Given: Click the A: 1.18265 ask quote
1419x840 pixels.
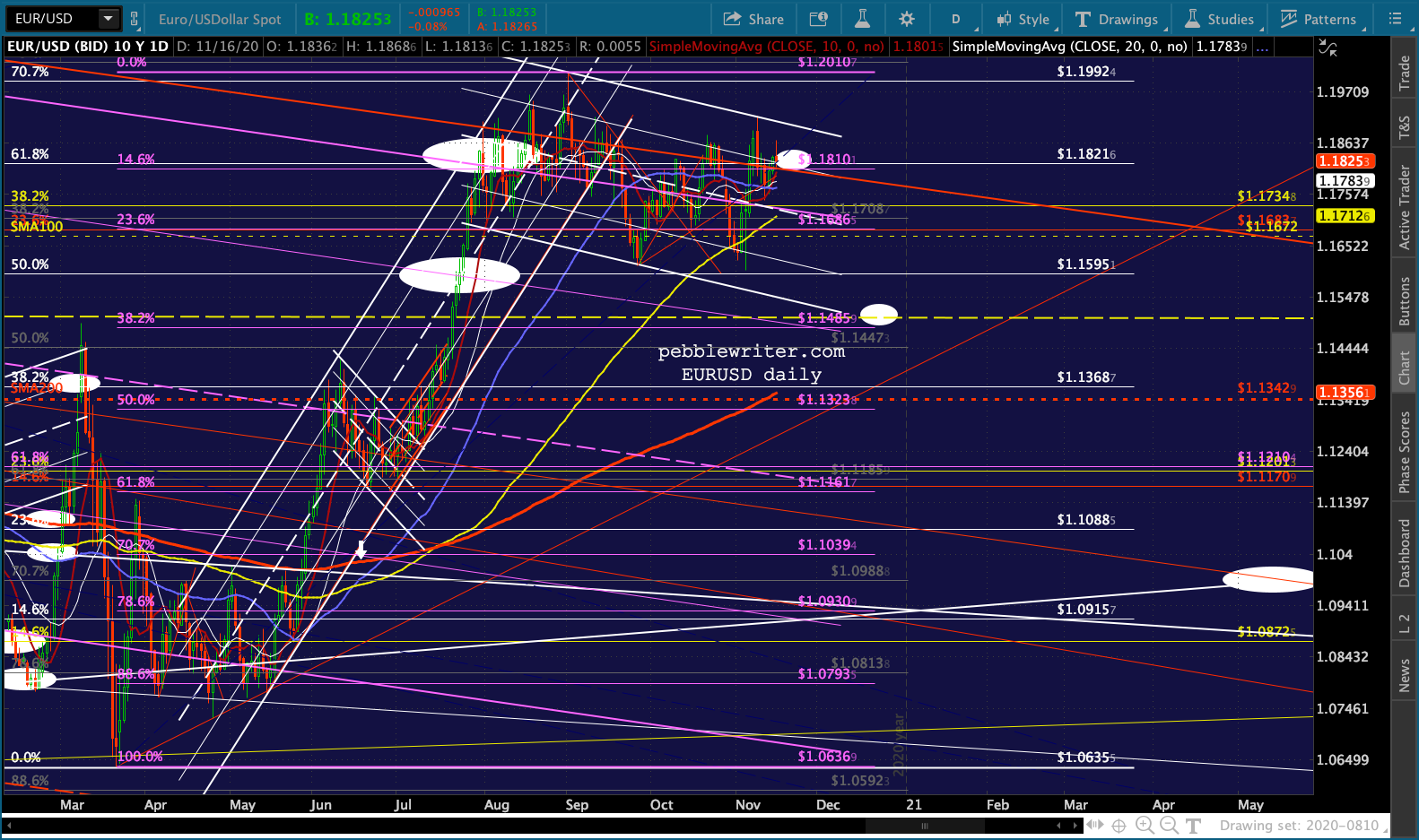Looking at the screenshot, I should 507,27.
